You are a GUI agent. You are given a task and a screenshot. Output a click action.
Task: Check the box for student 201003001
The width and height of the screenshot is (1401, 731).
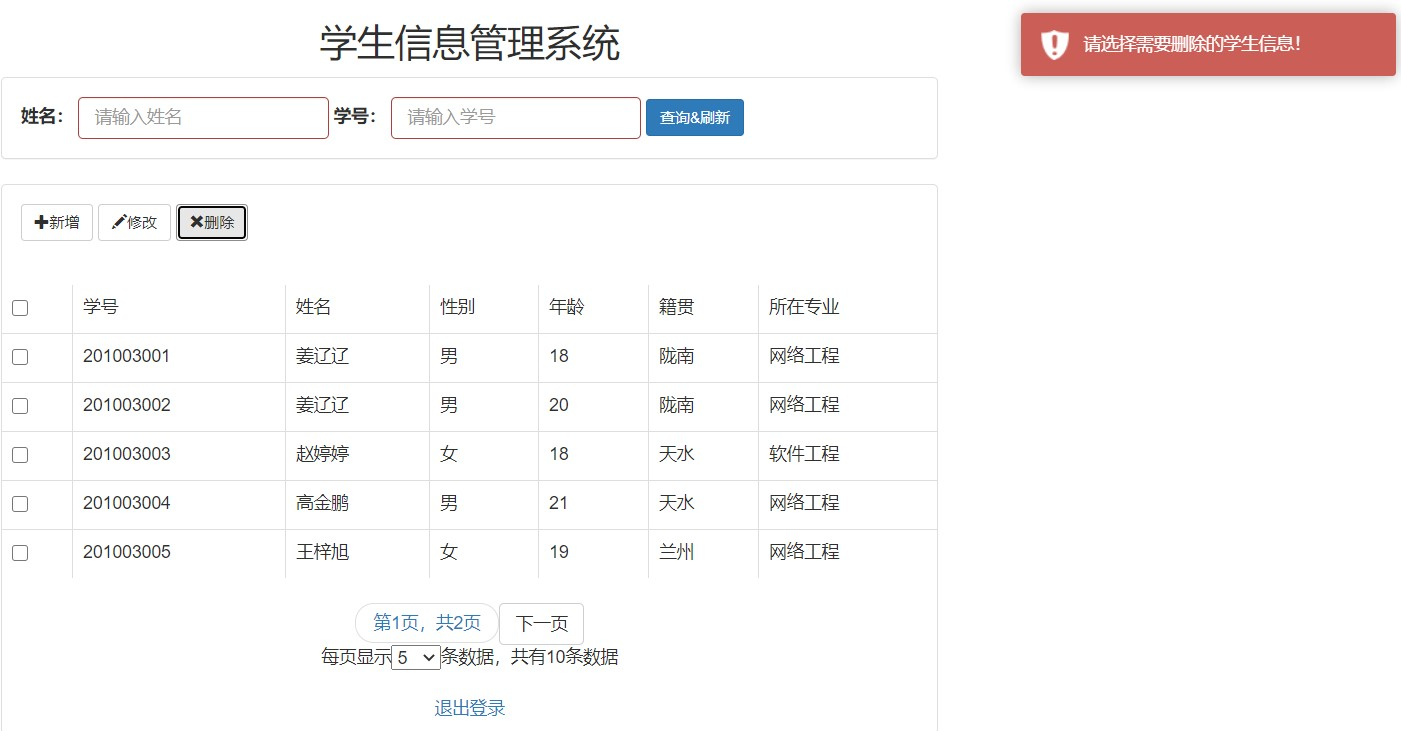20,357
